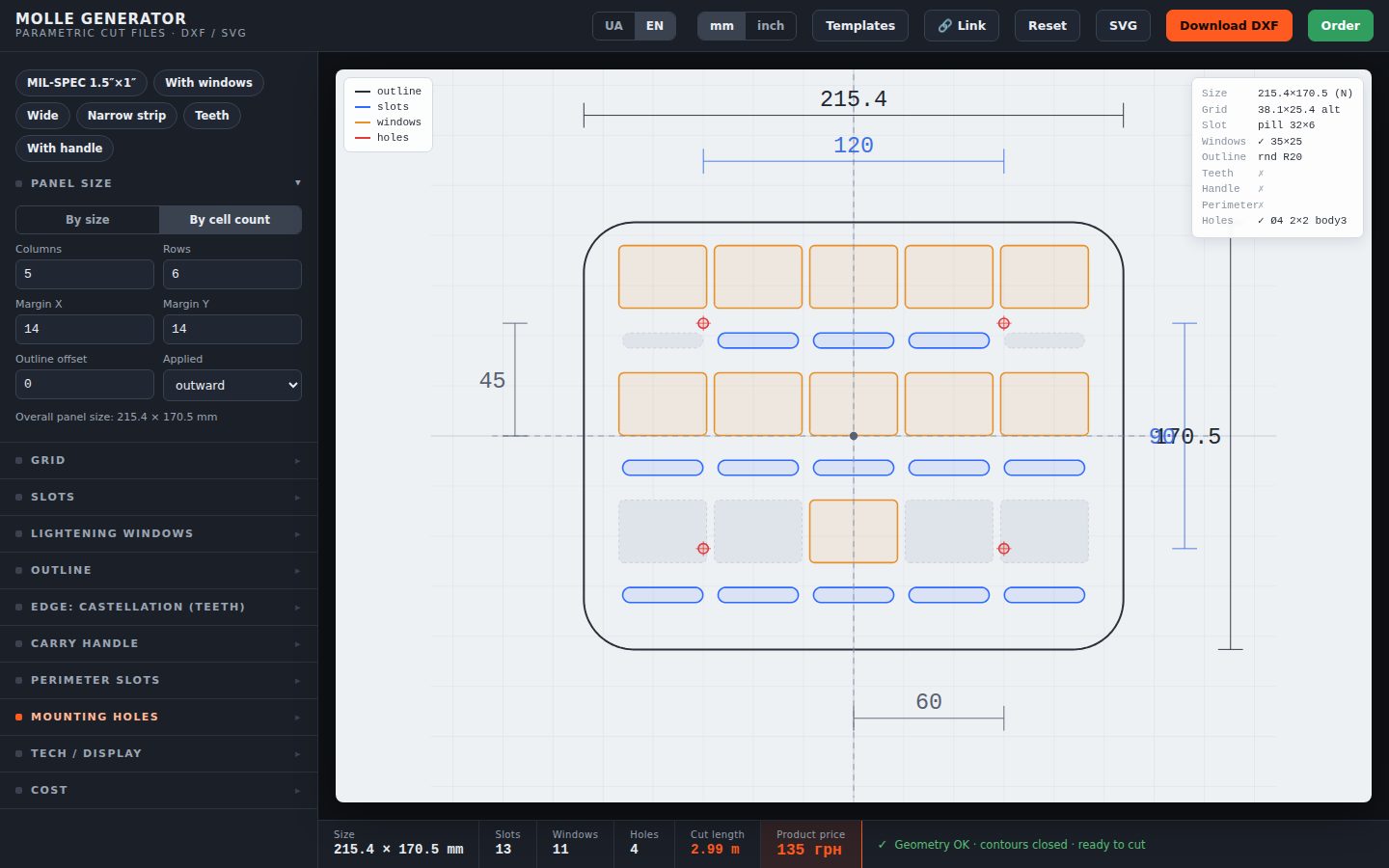Expand the PERIMETER SLOTS section
Viewport: 1389px width, 868px height.
pos(158,680)
